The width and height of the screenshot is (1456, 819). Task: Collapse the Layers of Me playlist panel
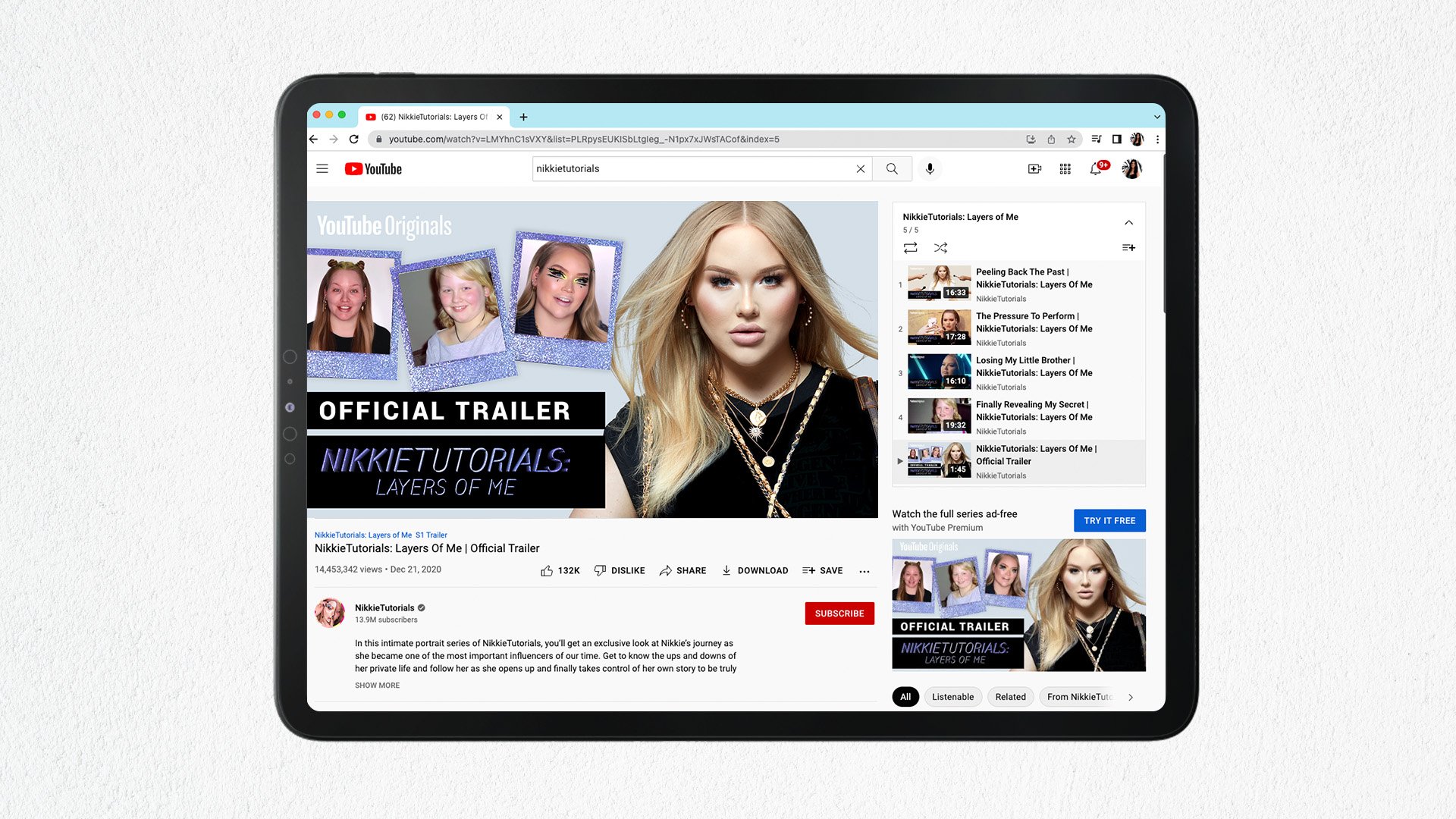click(1128, 222)
